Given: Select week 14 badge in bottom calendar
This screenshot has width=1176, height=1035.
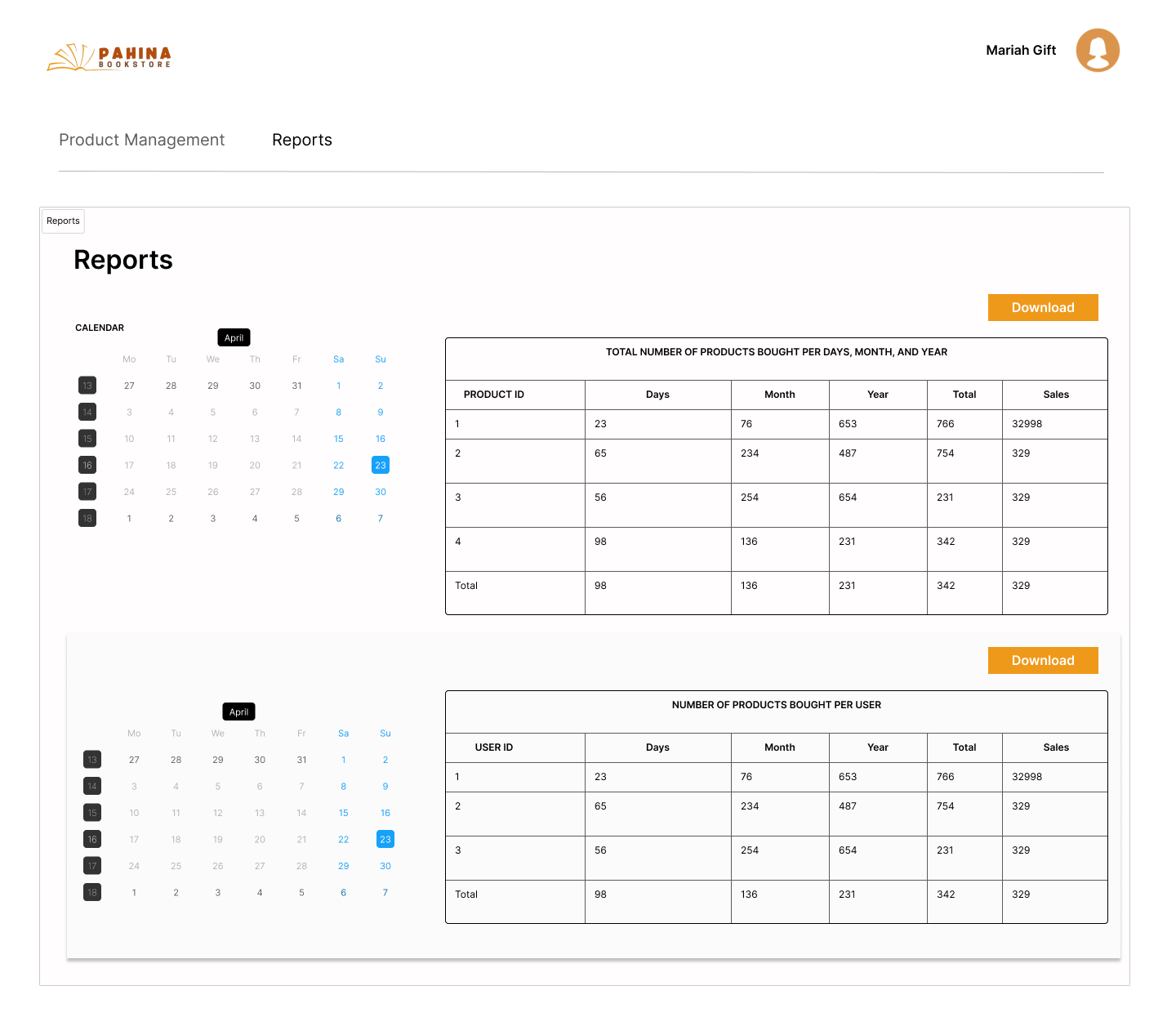Looking at the screenshot, I should [92, 786].
